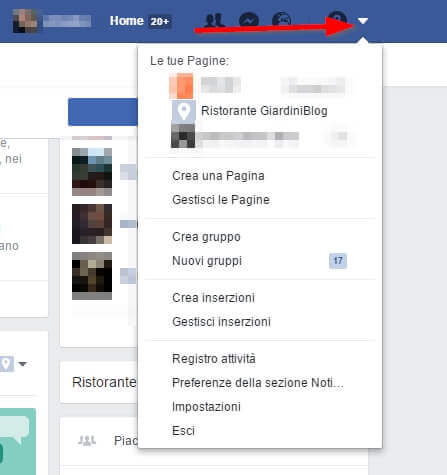
Task: Select Crea gruppo
Action: click(x=206, y=237)
